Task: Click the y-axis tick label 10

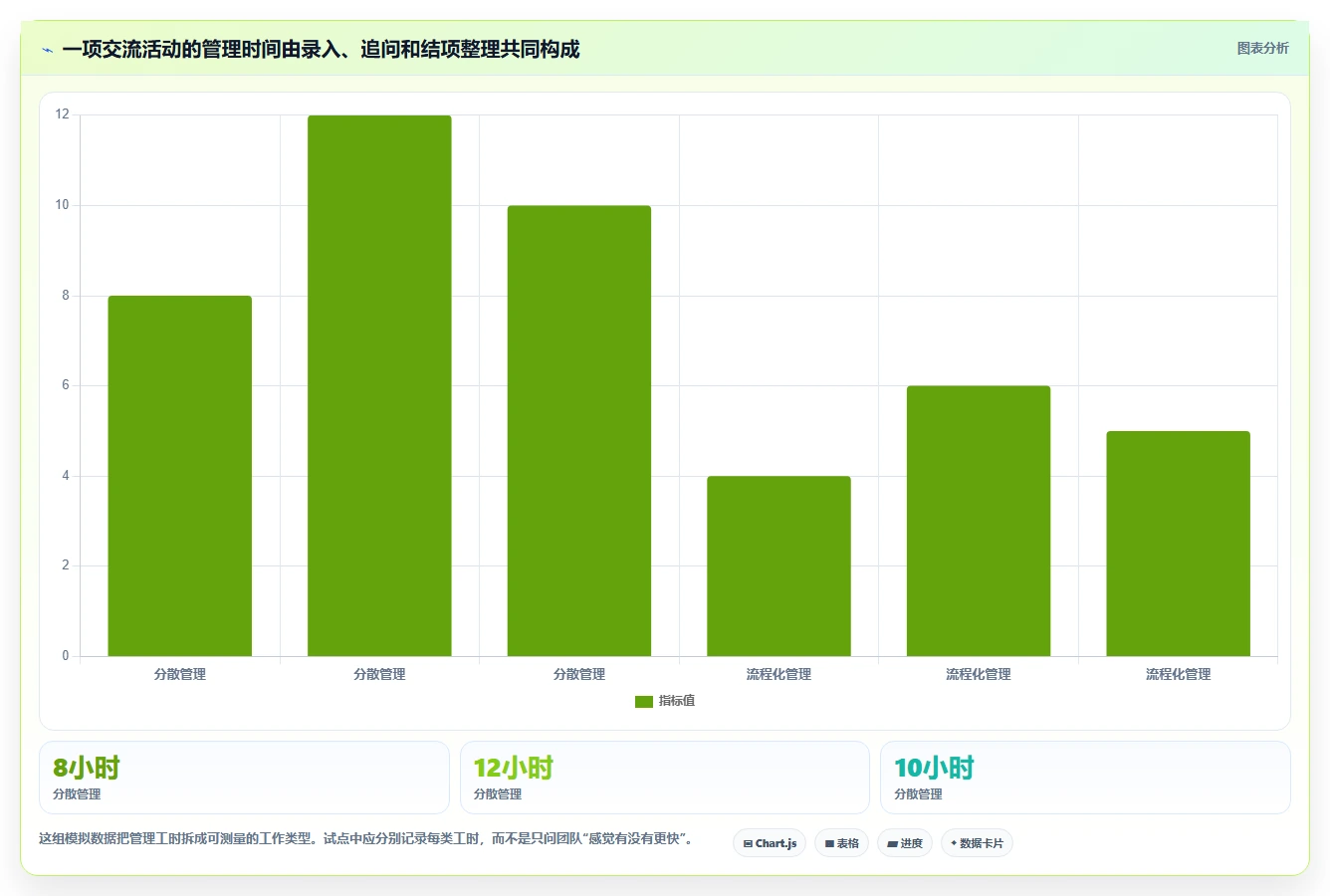Action: pyautogui.click(x=63, y=205)
